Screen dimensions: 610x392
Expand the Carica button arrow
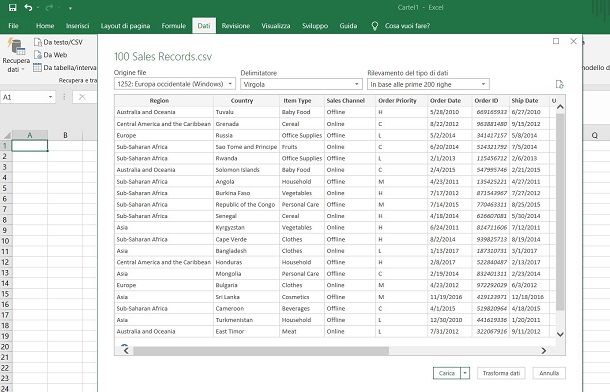465,373
